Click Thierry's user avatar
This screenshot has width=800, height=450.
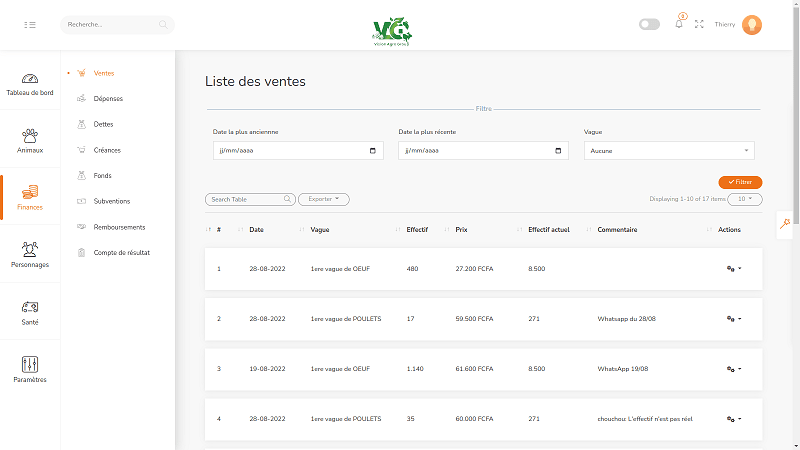(x=752, y=24)
